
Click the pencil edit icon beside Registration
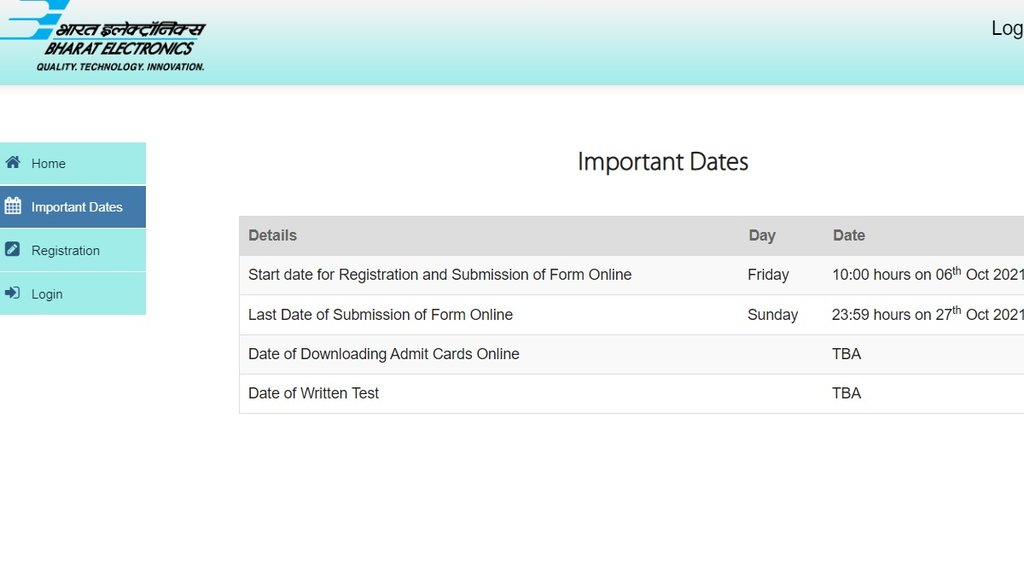point(13,250)
